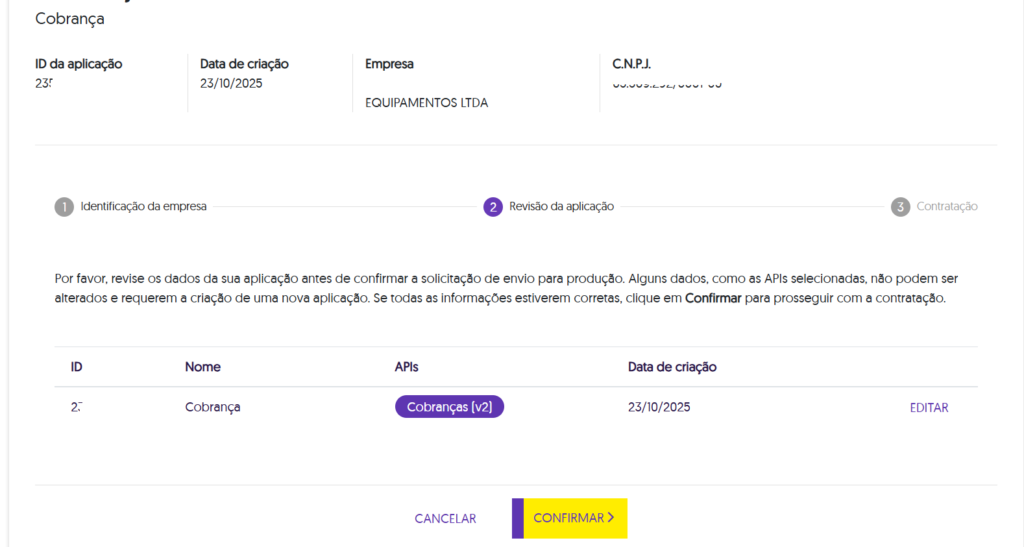Click the table's Data de criação column header
This screenshot has width=1024, height=547.
click(x=672, y=367)
